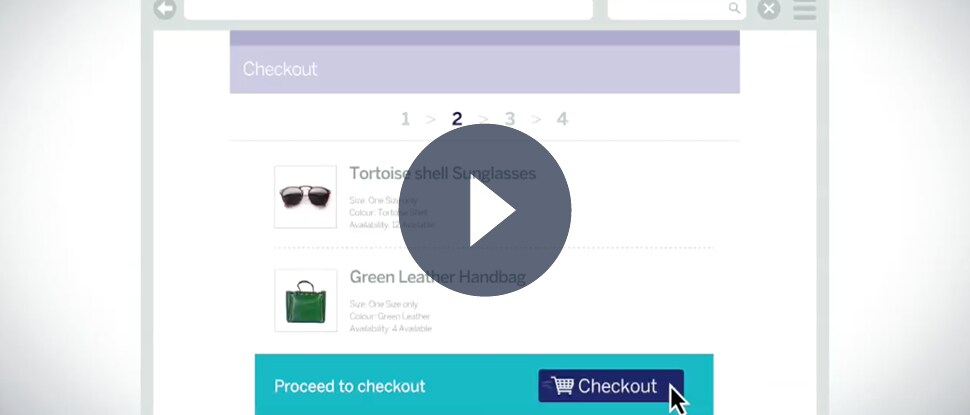970x415 pixels.
Task: Click the round X stop icon
Action: (x=769, y=9)
